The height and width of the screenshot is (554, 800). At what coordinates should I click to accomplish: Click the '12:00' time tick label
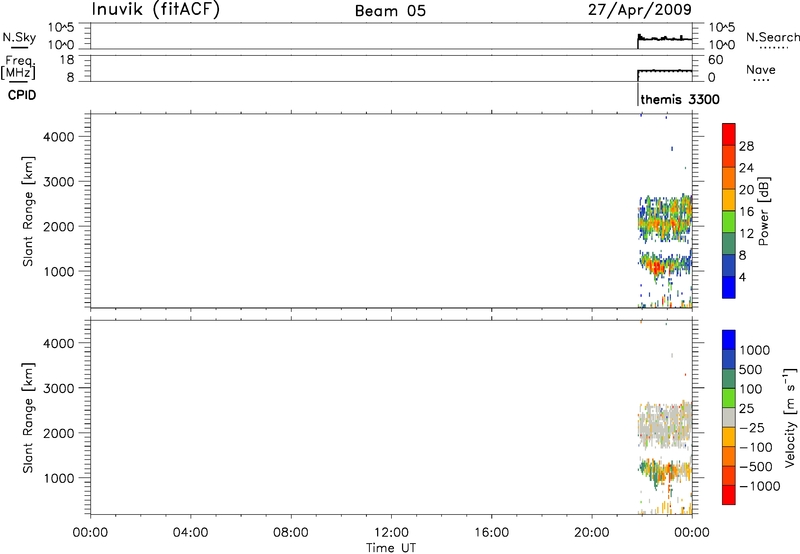coord(391,533)
